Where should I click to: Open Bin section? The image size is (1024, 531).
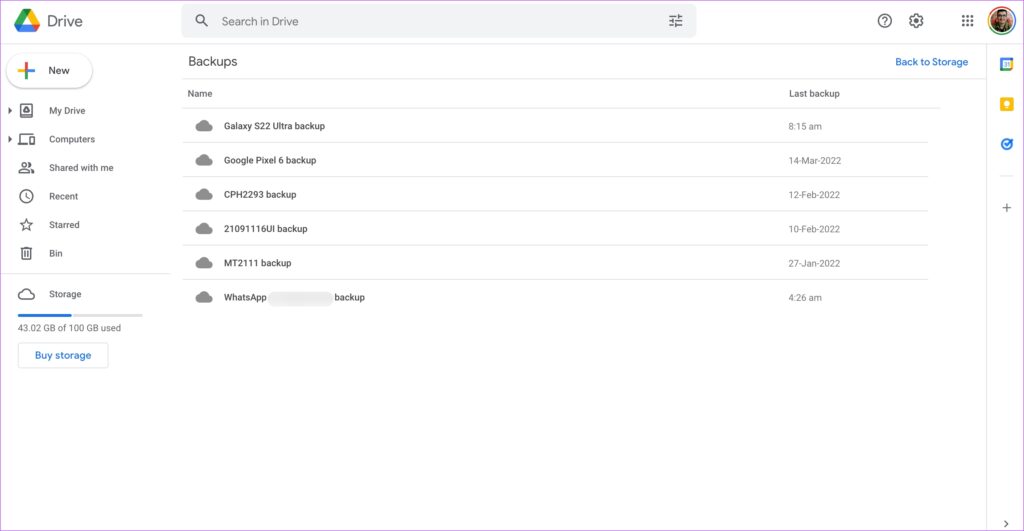[56, 253]
